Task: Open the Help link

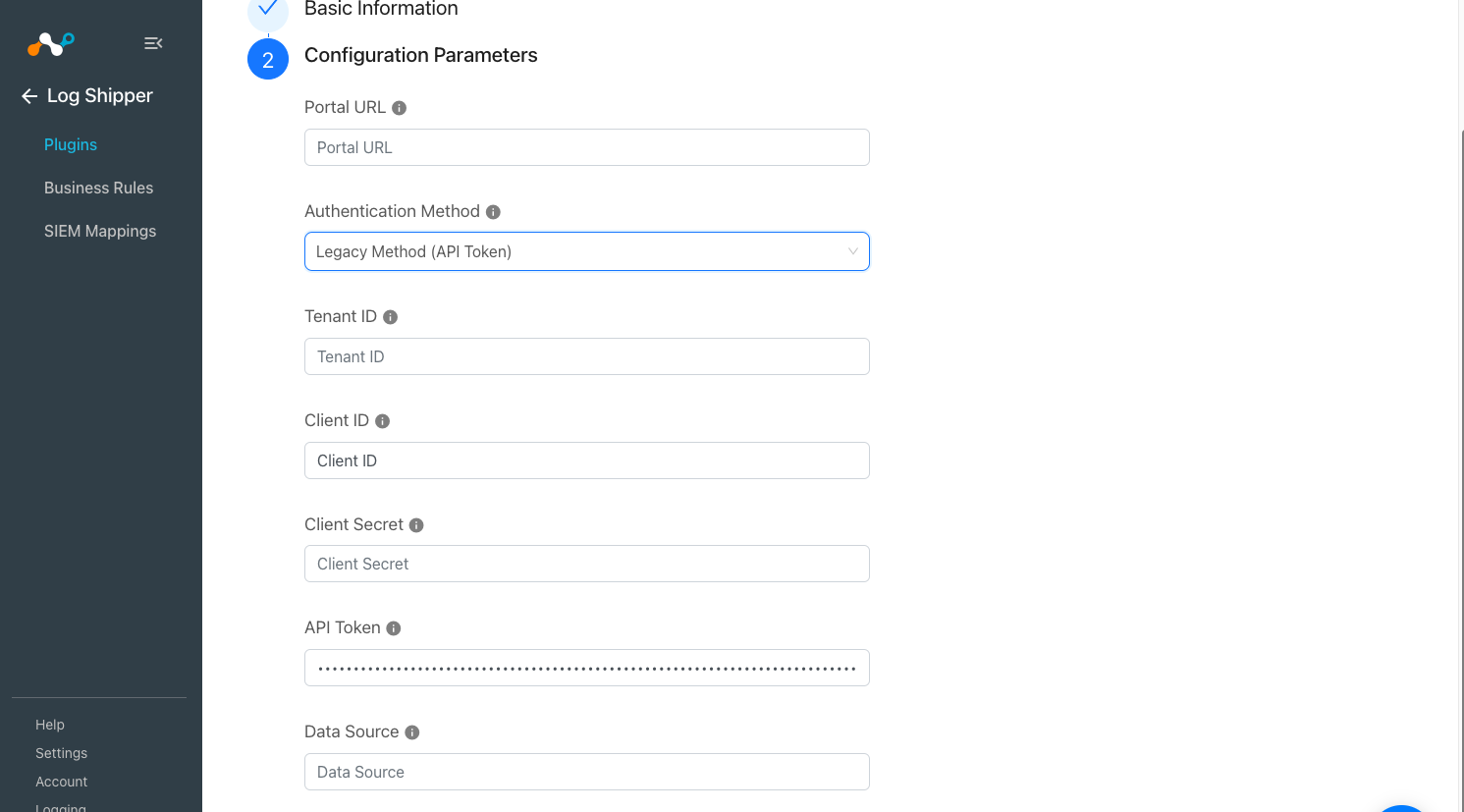Action: 50,725
